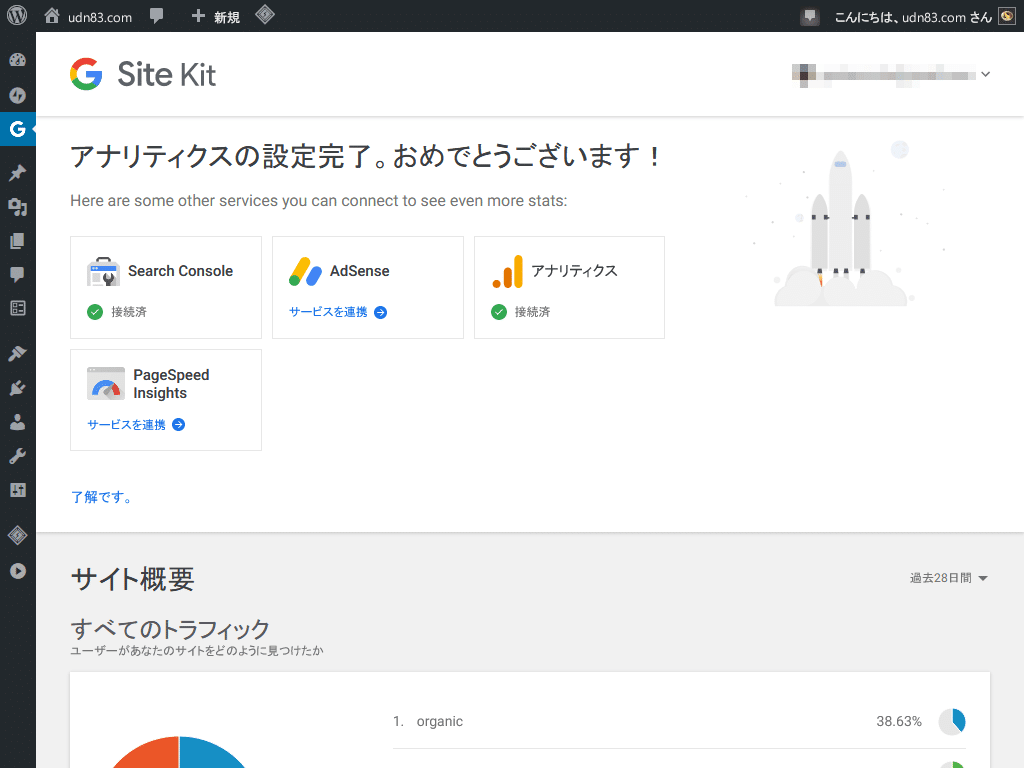The image size is (1024, 768).
Task: Open Dashboard in the sidebar
Action: click(18, 60)
